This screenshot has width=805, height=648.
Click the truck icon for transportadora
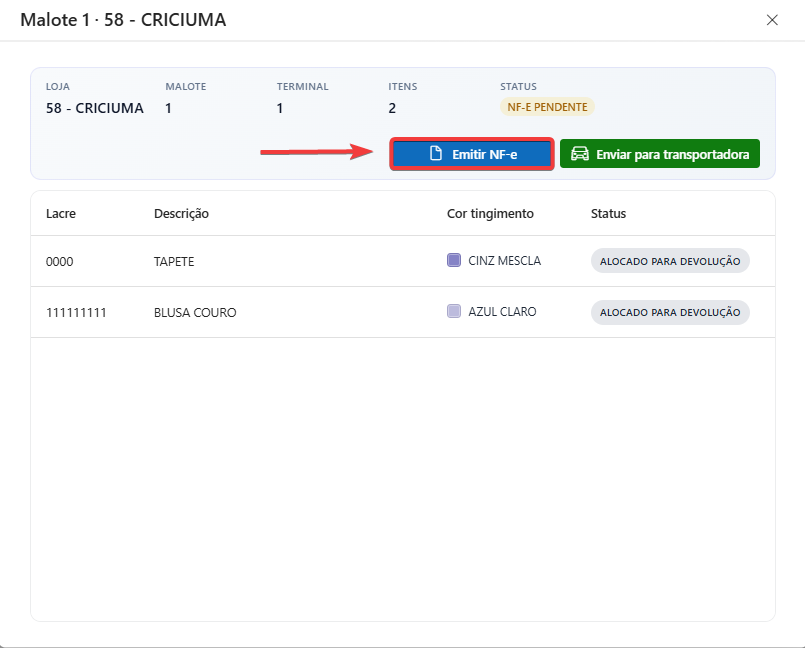point(579,154)
